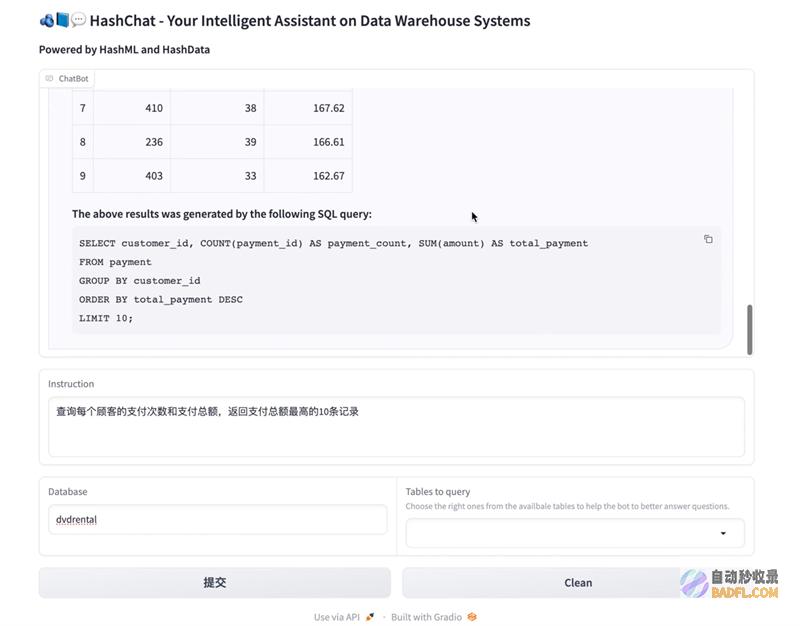Click payment count 39 in the table

(251, 142)
